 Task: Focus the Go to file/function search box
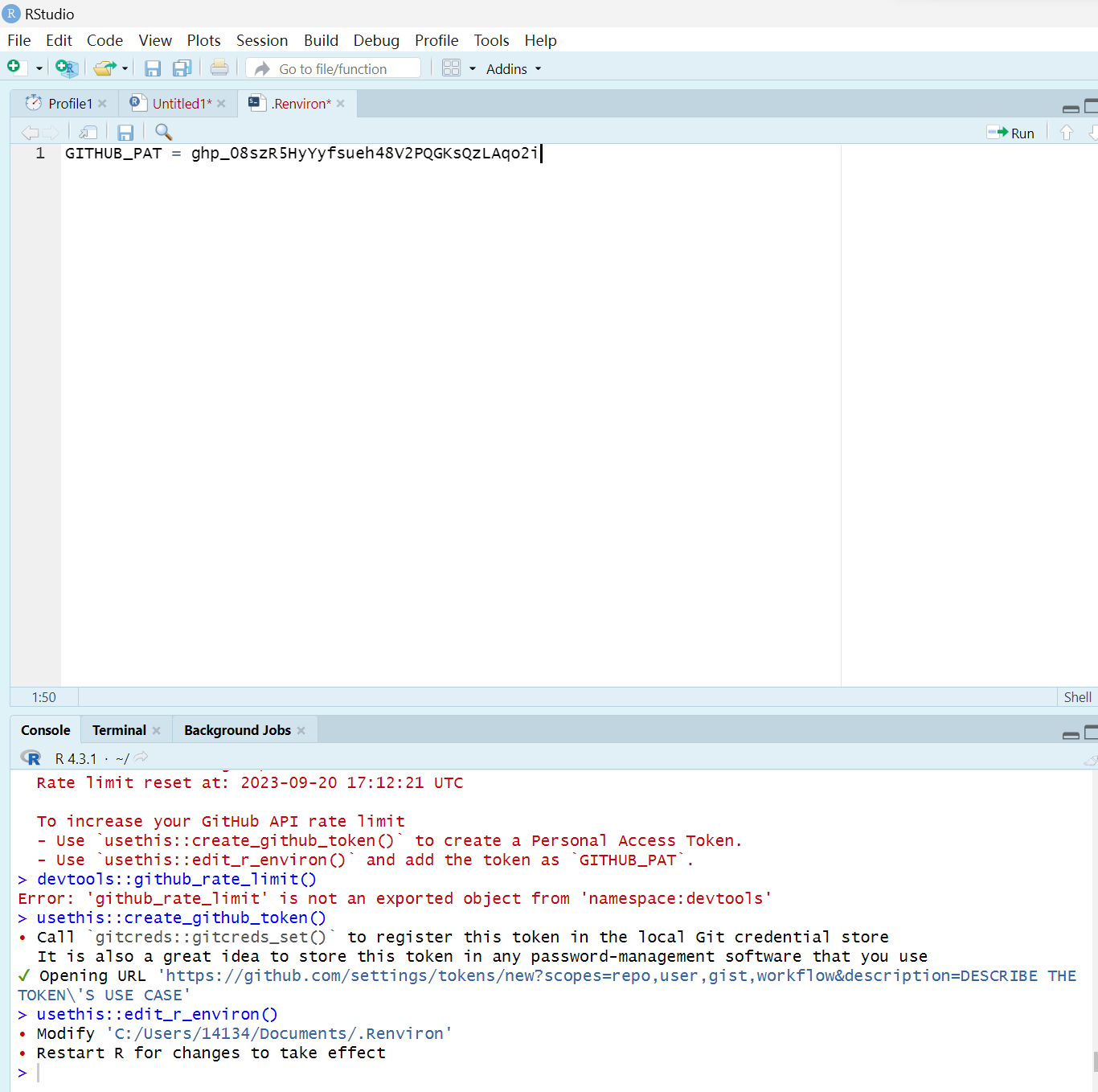coord(334,68)
